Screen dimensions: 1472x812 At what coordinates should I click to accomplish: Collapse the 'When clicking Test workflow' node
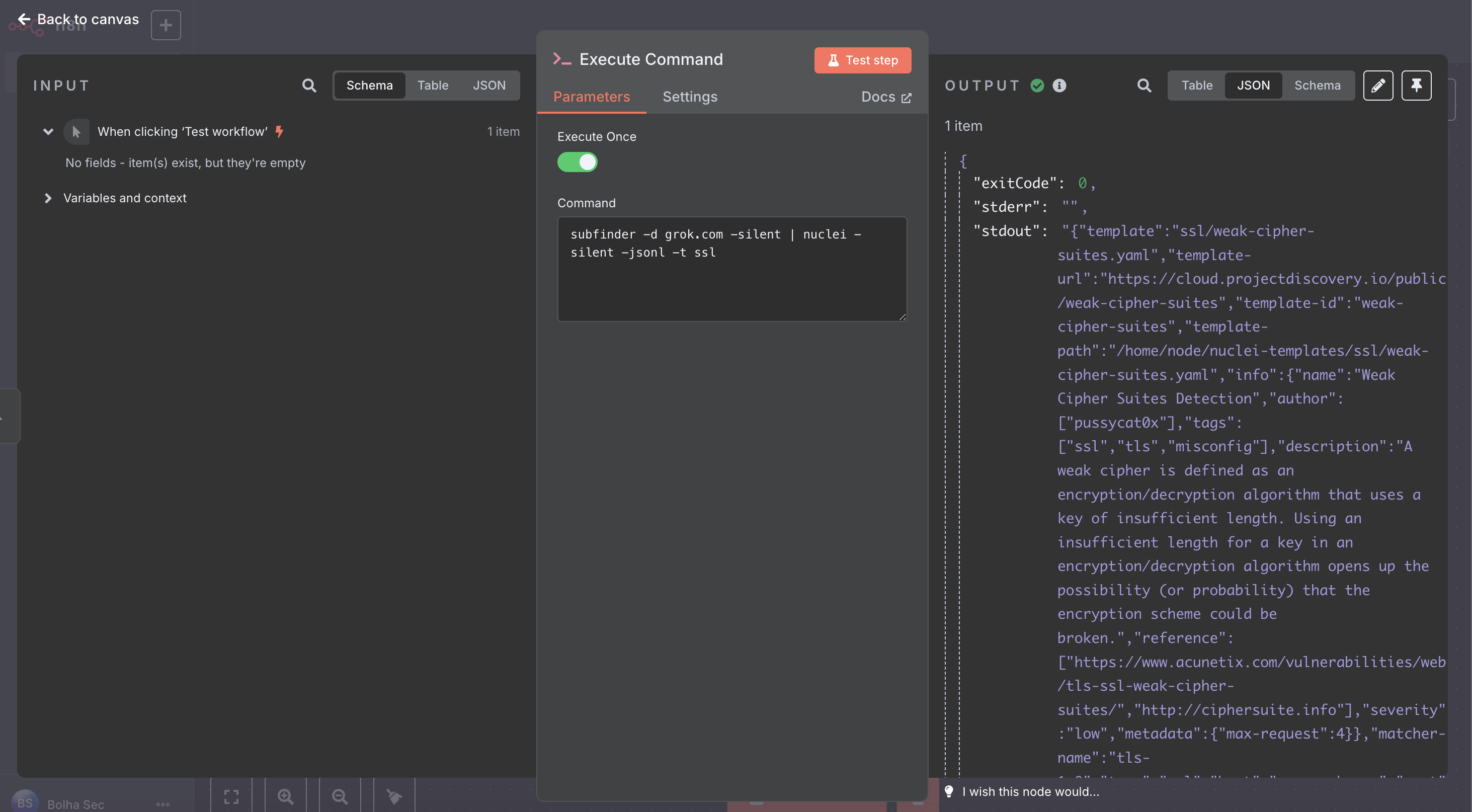(48, 132)
